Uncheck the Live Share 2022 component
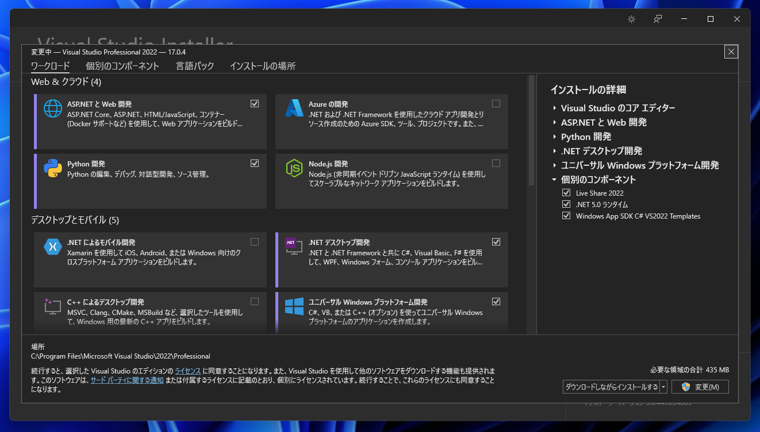This screenshot has width=760, height=432. 566,192
